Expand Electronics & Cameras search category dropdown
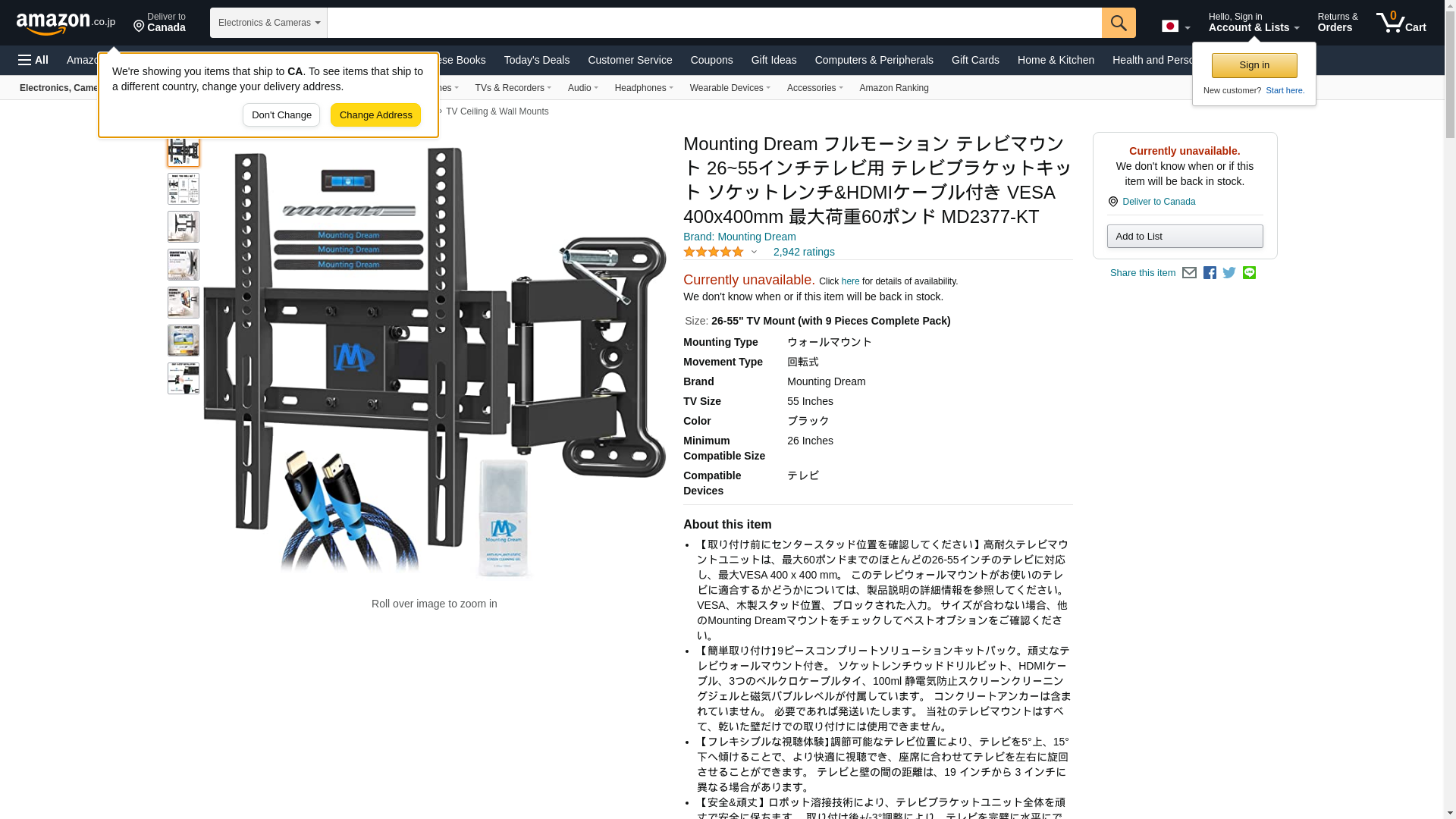1456x819 pixels. pos(268,23)
